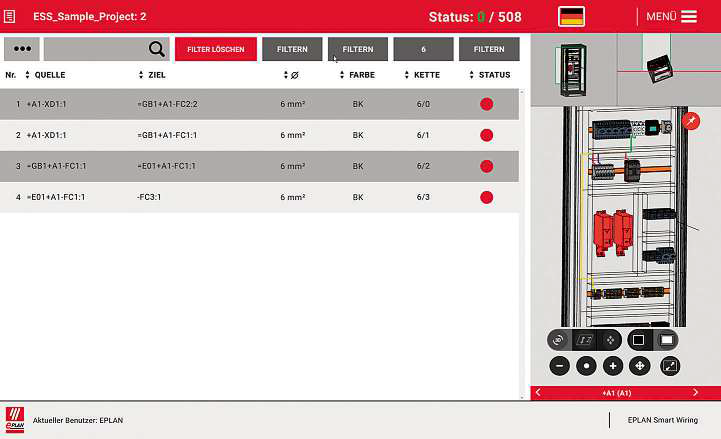Viewport: 721px width, 439px height.
Task: Click the EPLAN logo in footer
Action: 15,420
